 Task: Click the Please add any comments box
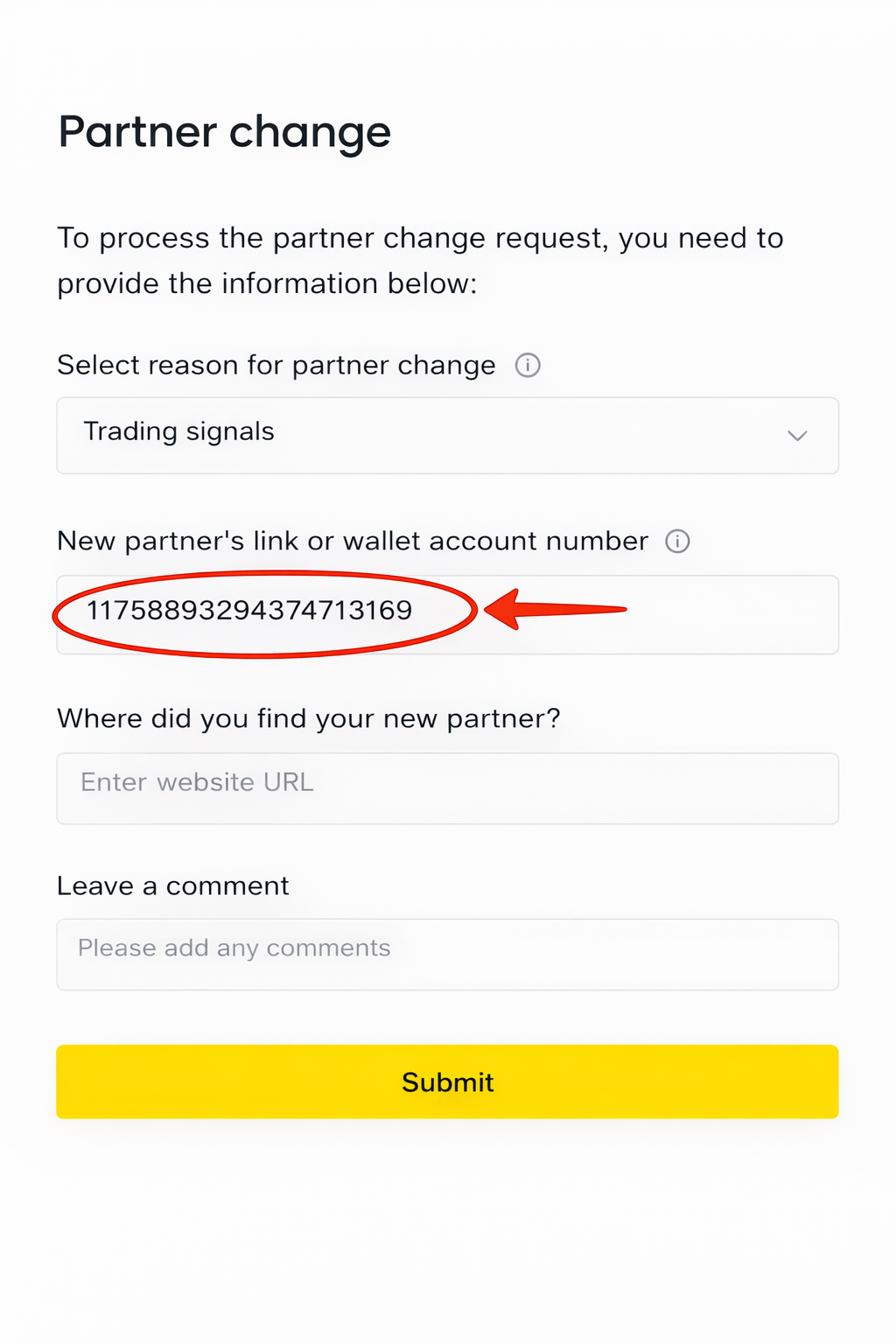pyautogui.click(x=447, y=954)
